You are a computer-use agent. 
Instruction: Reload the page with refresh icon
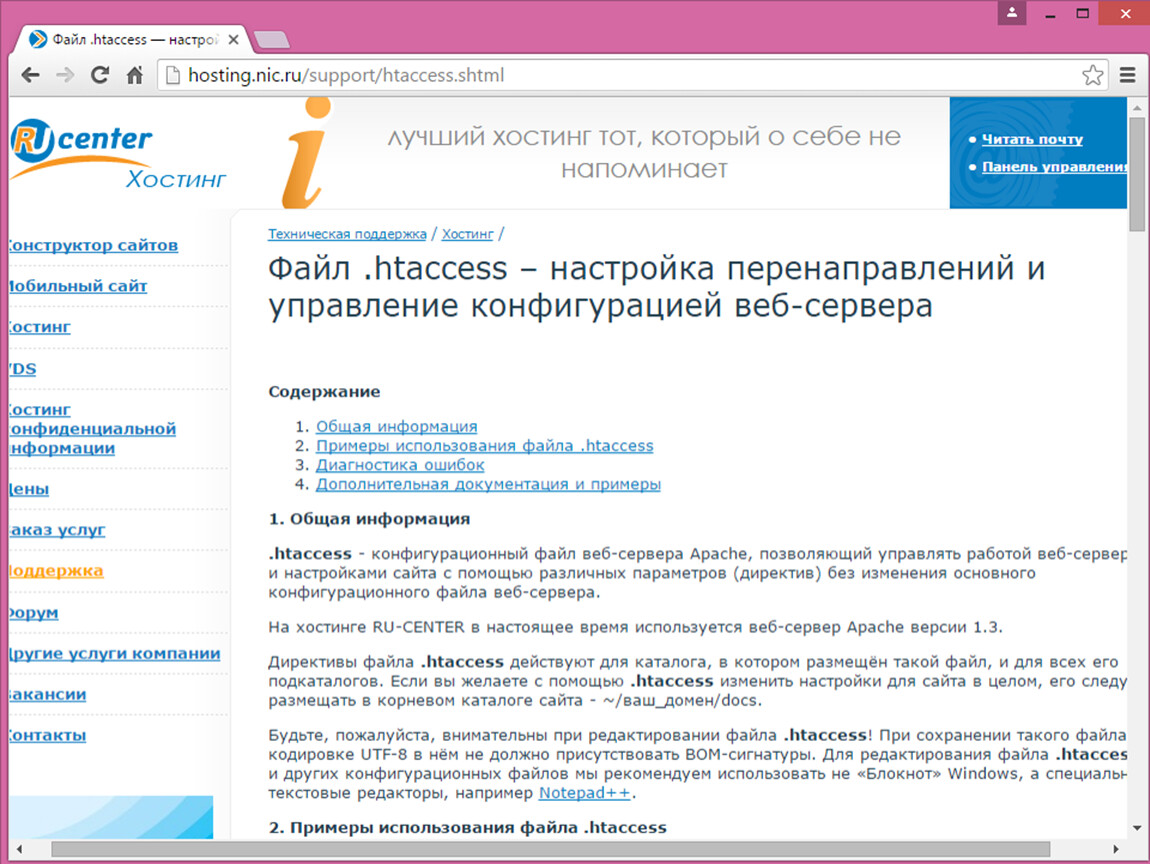point(99,75)
